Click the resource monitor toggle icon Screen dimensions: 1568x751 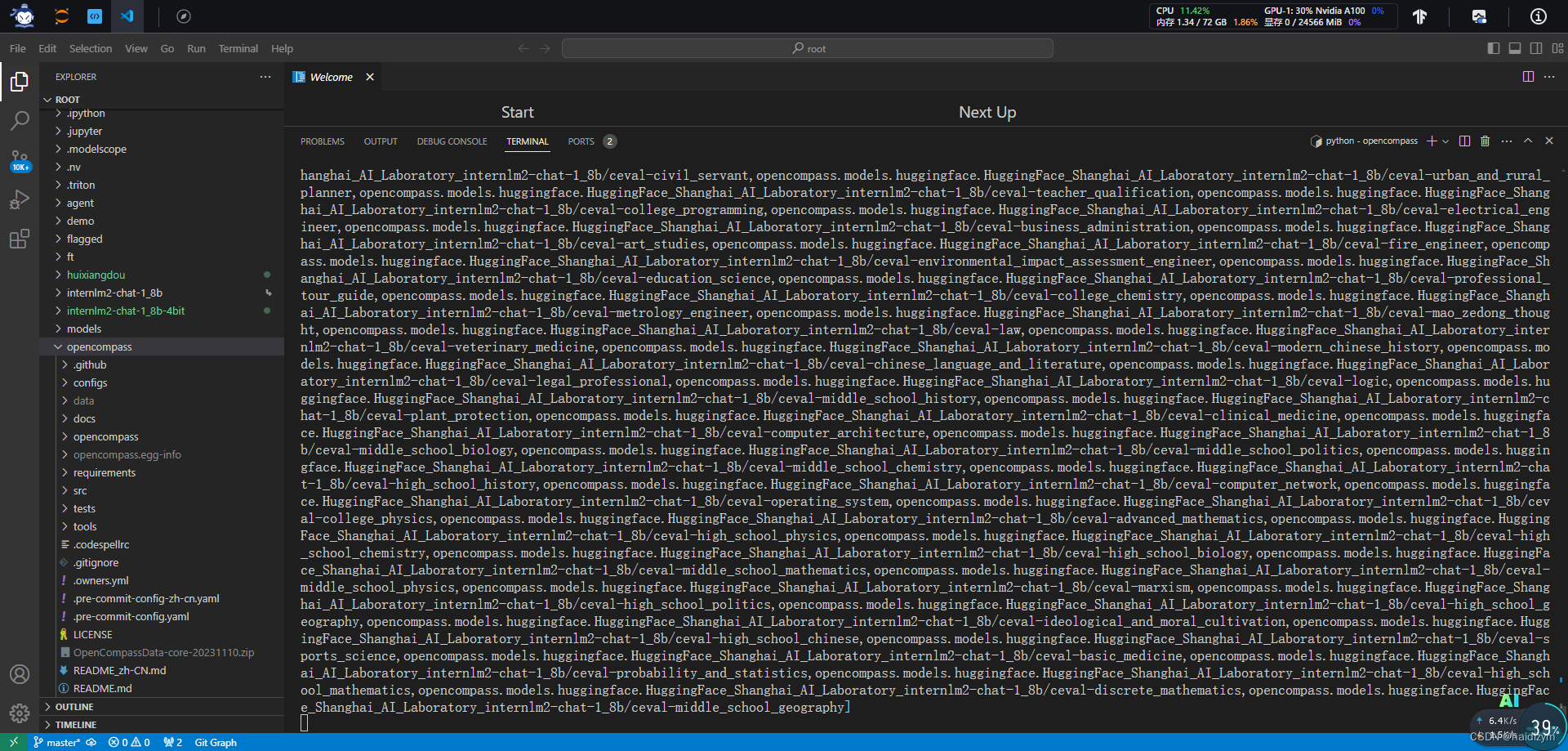point(1479,16)
